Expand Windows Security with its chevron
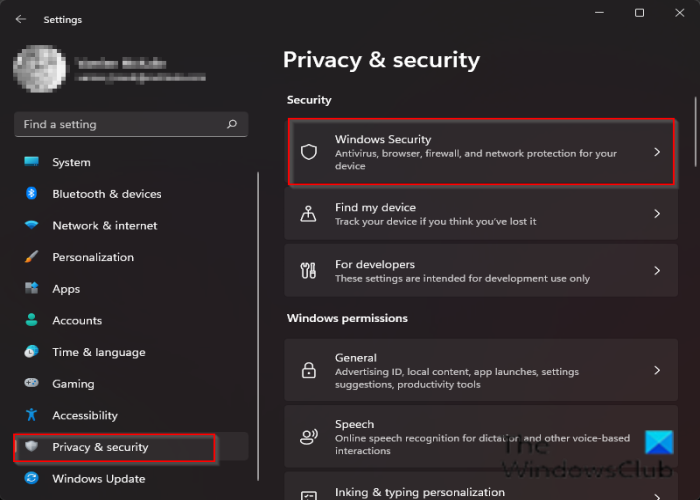This screenshot has height=500, width=700. pyautogui.click(x=657, y=153)
